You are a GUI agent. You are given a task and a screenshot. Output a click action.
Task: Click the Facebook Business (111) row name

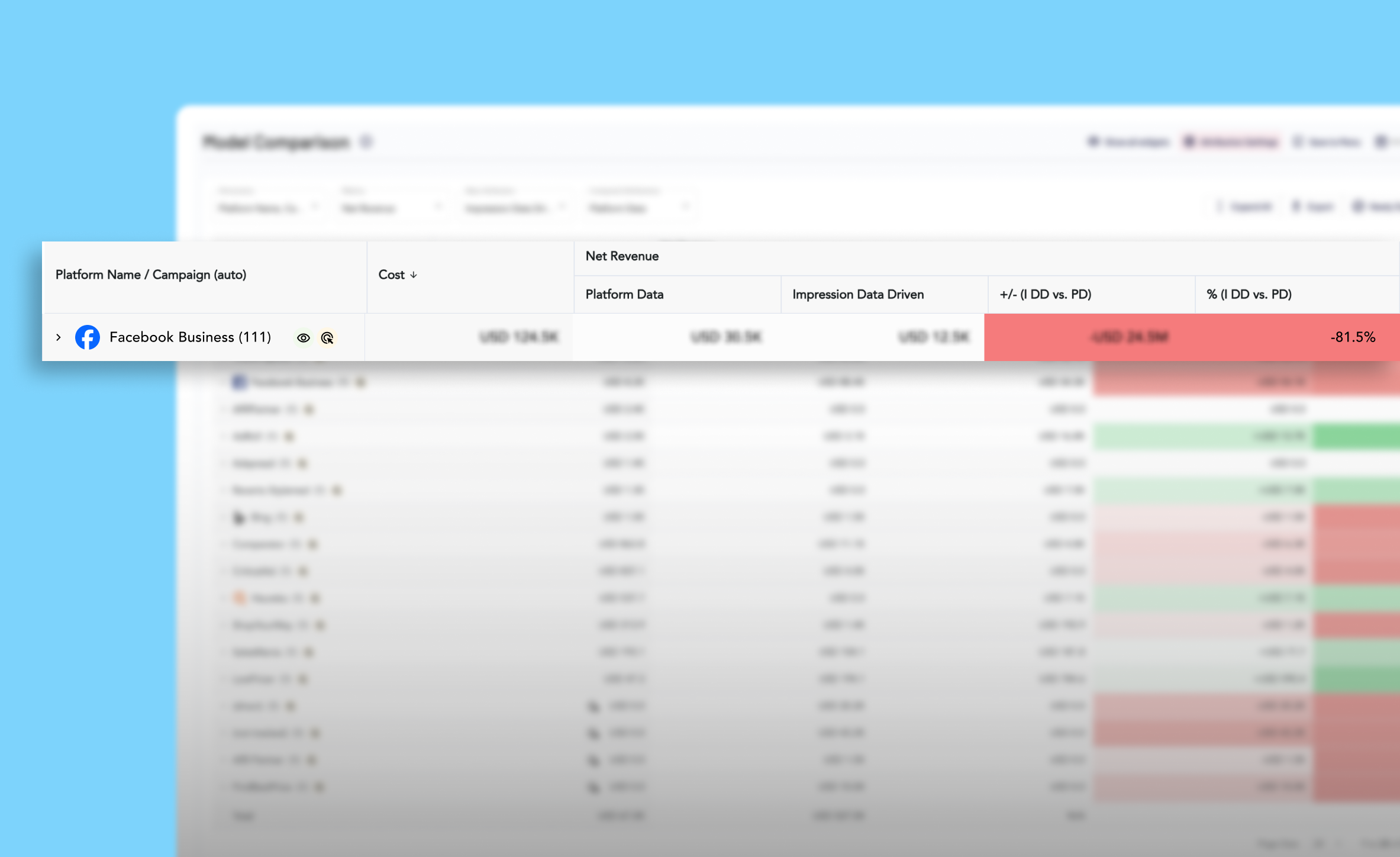(191, 337)
